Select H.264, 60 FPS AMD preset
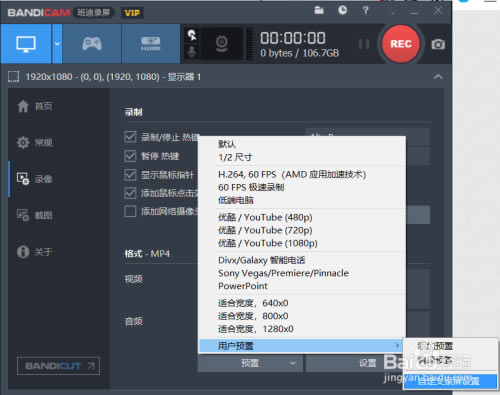 [302, 174]
